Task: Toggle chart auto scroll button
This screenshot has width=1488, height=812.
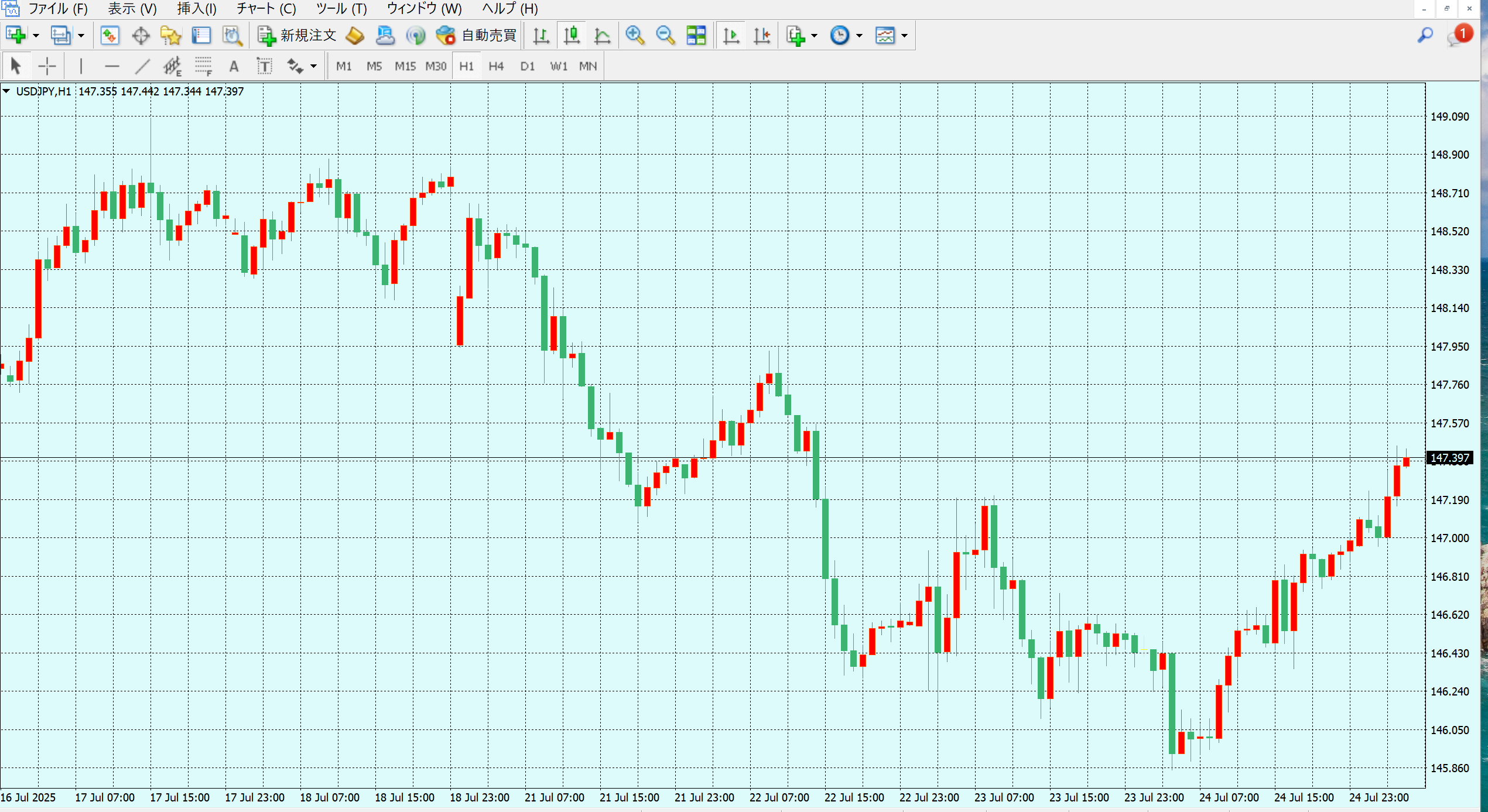Action: [731, 36]
